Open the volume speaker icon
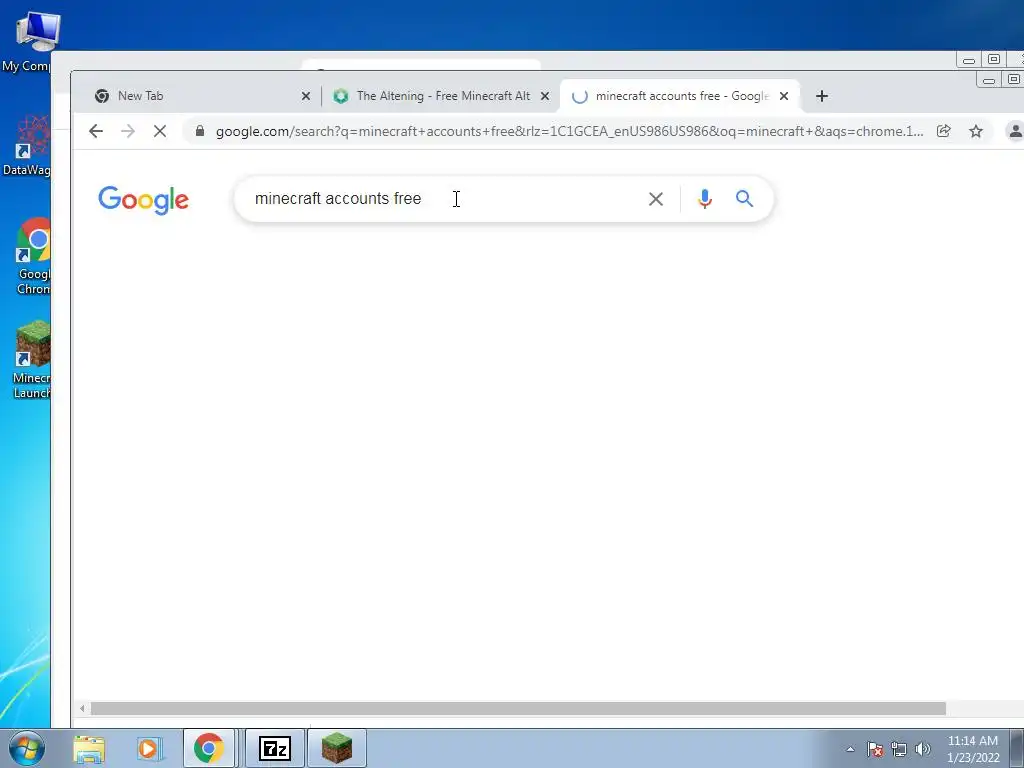This screenshot has height=768, width=1024. coord(923,749)
